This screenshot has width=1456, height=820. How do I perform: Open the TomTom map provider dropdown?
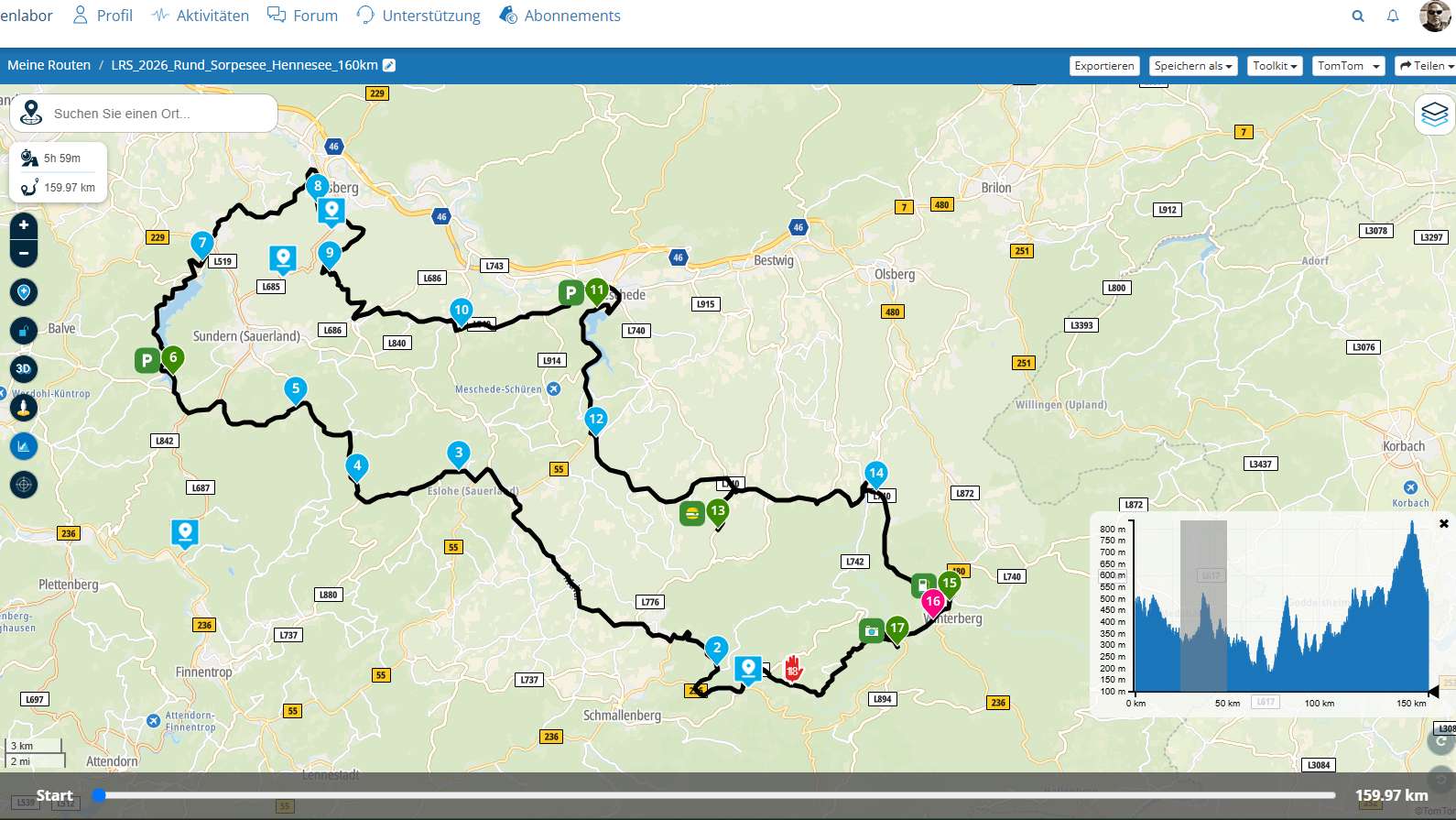1348,66
